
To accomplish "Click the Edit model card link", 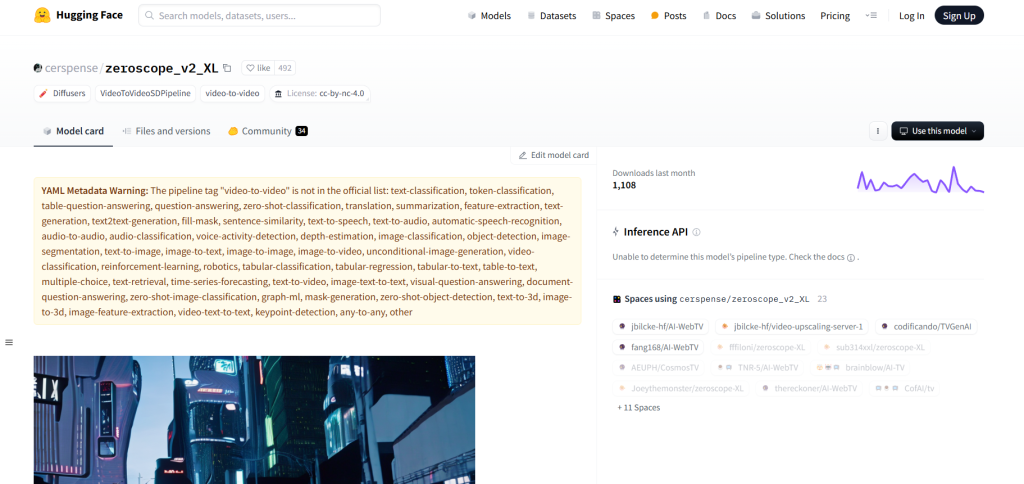I will click(x=553, y=155).
